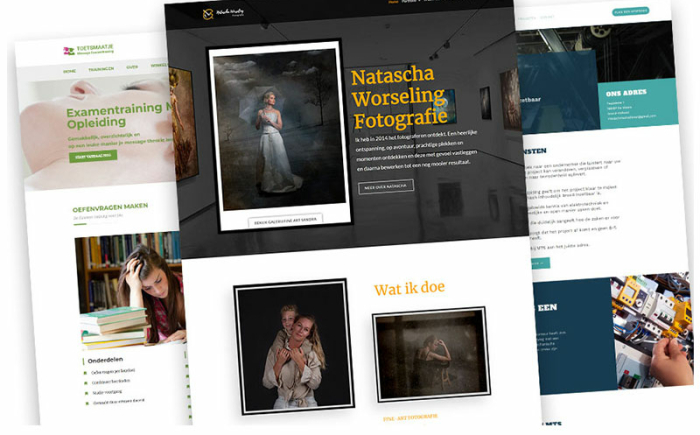Click the 'Onderdelen' list heading
This screenshot has width=700, height=435.
point(105,360)
